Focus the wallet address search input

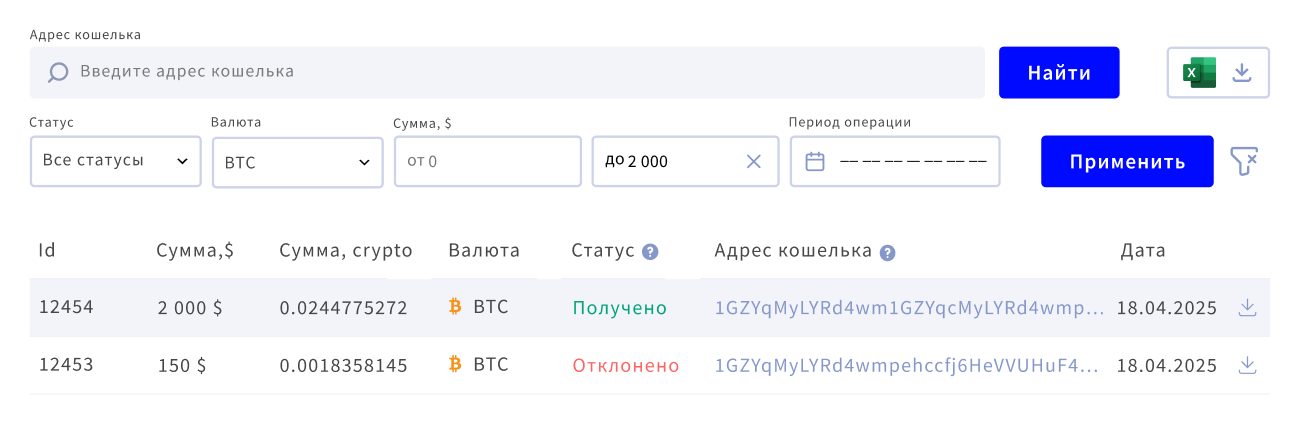520,72
